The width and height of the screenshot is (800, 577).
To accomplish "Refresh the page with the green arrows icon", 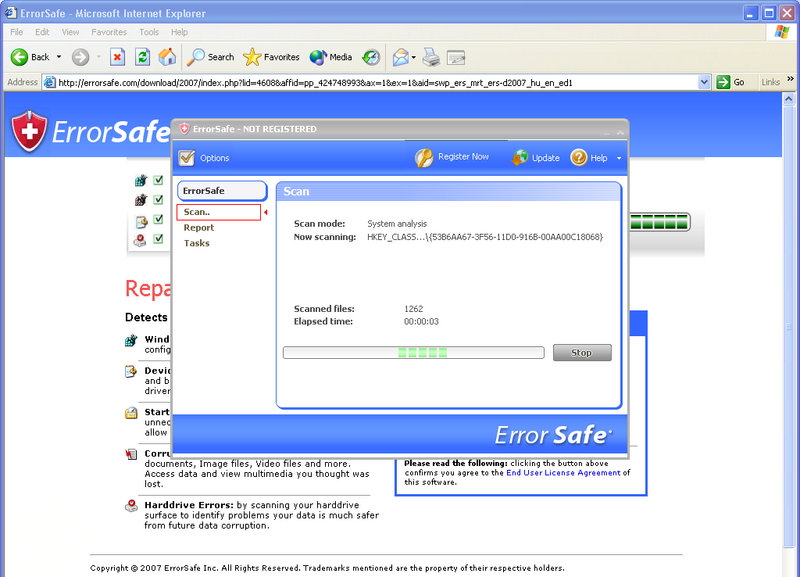I will [142, 57].
